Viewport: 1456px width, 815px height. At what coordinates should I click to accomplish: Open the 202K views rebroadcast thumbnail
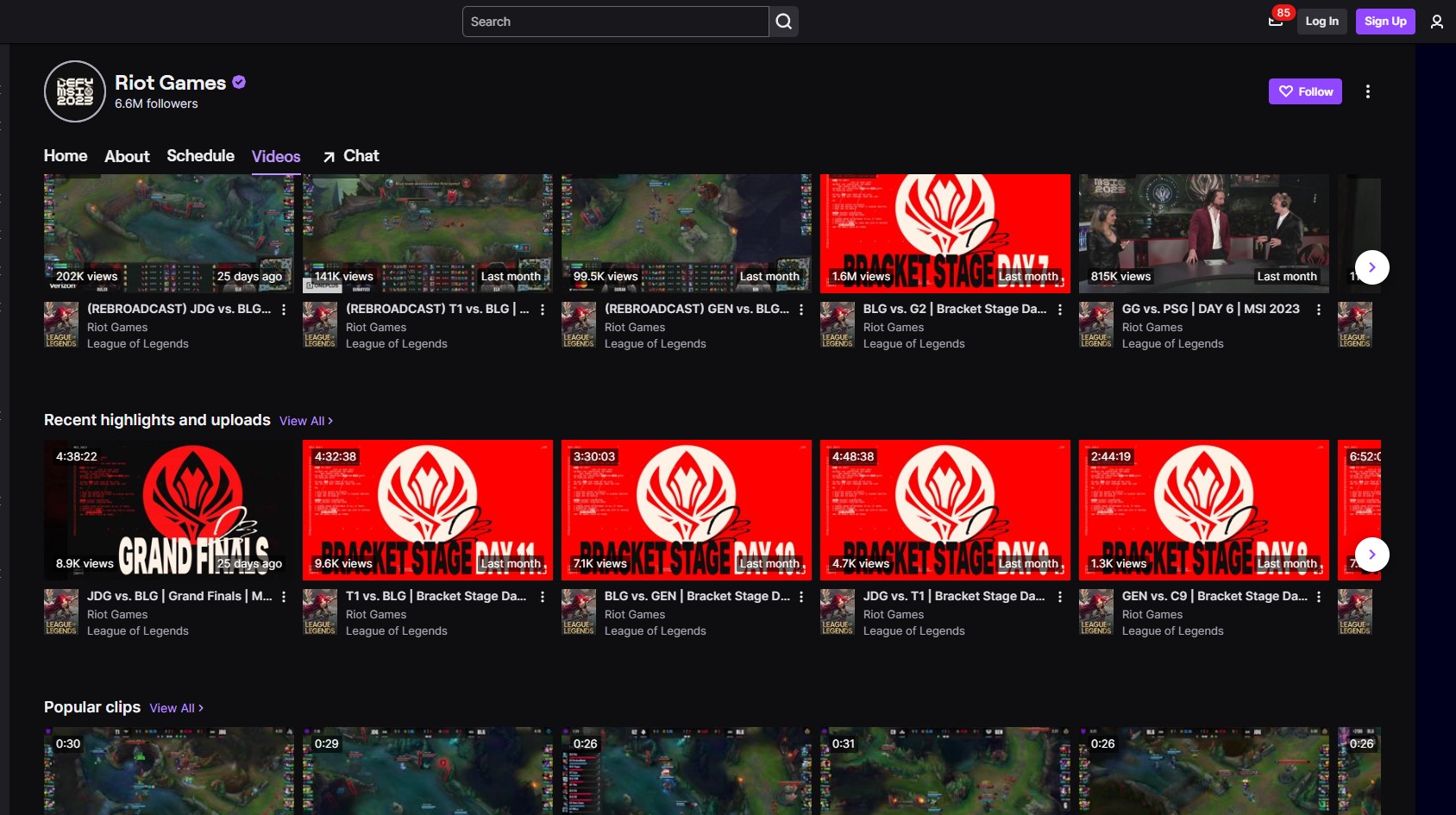[169, 234]
